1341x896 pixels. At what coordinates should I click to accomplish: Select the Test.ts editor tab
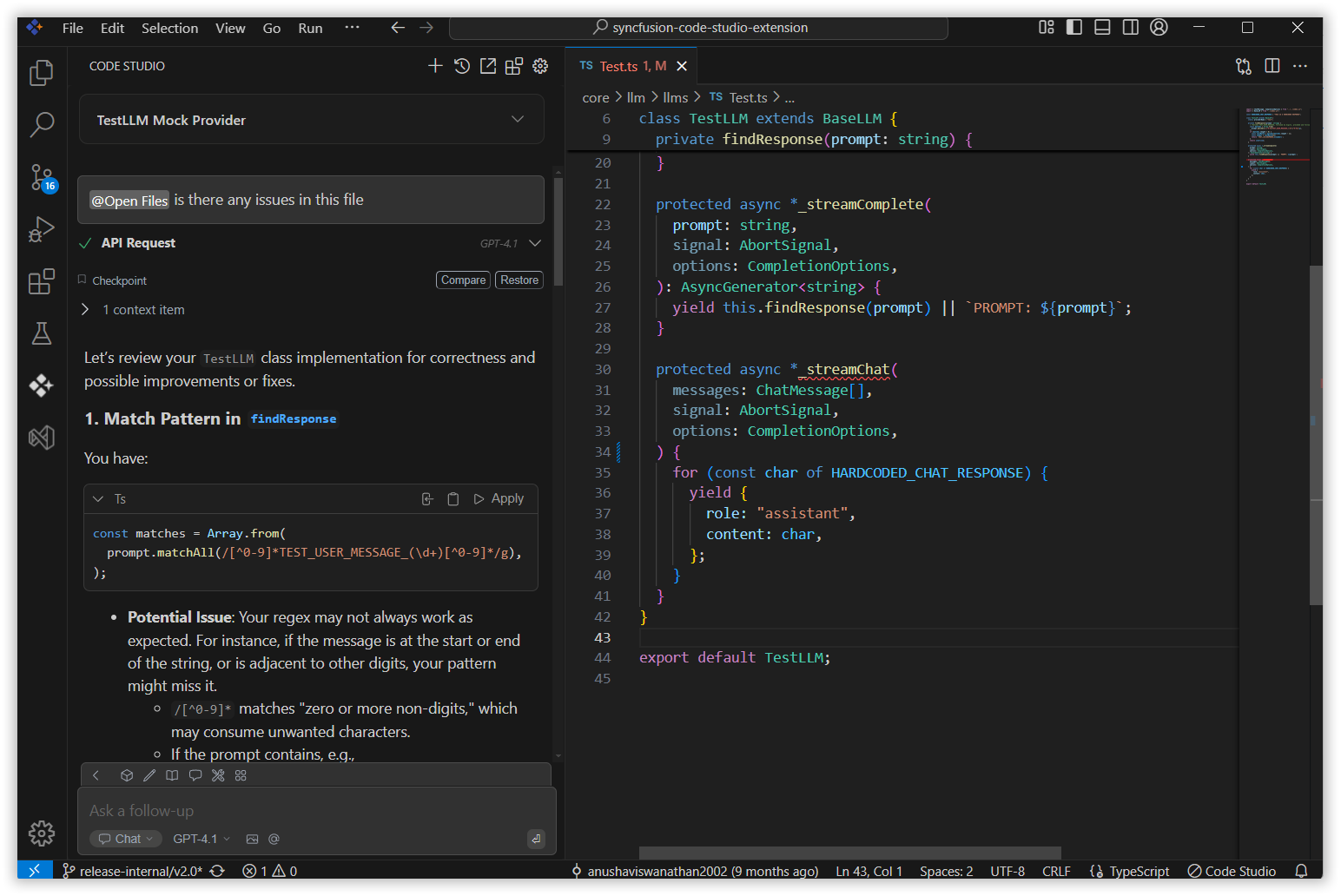point(631,66)
